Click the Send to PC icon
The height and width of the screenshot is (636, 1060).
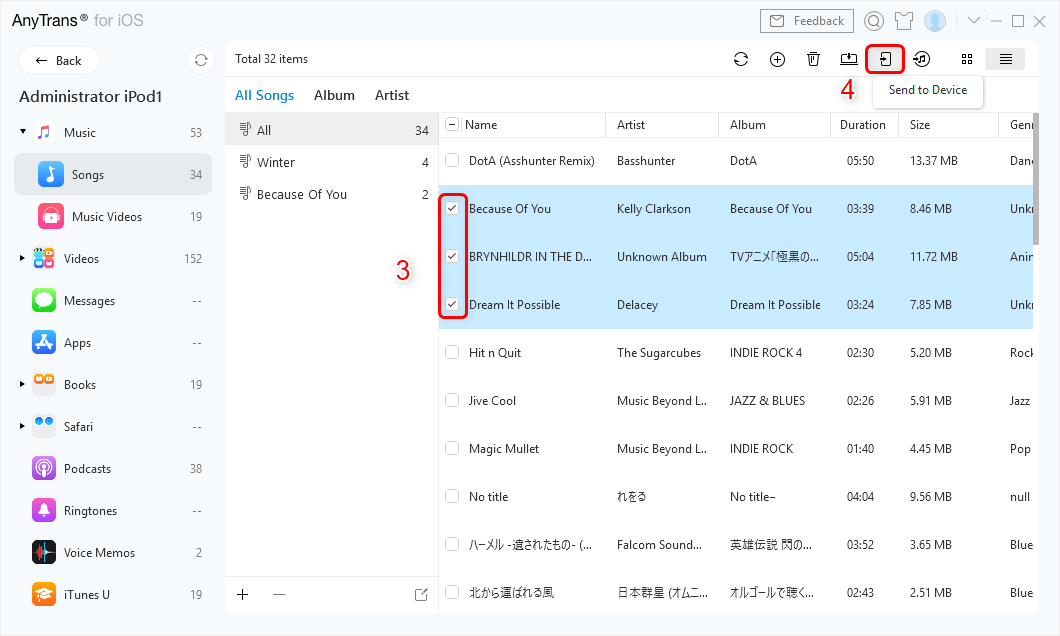pyautogui.click(x=848, y=59)
